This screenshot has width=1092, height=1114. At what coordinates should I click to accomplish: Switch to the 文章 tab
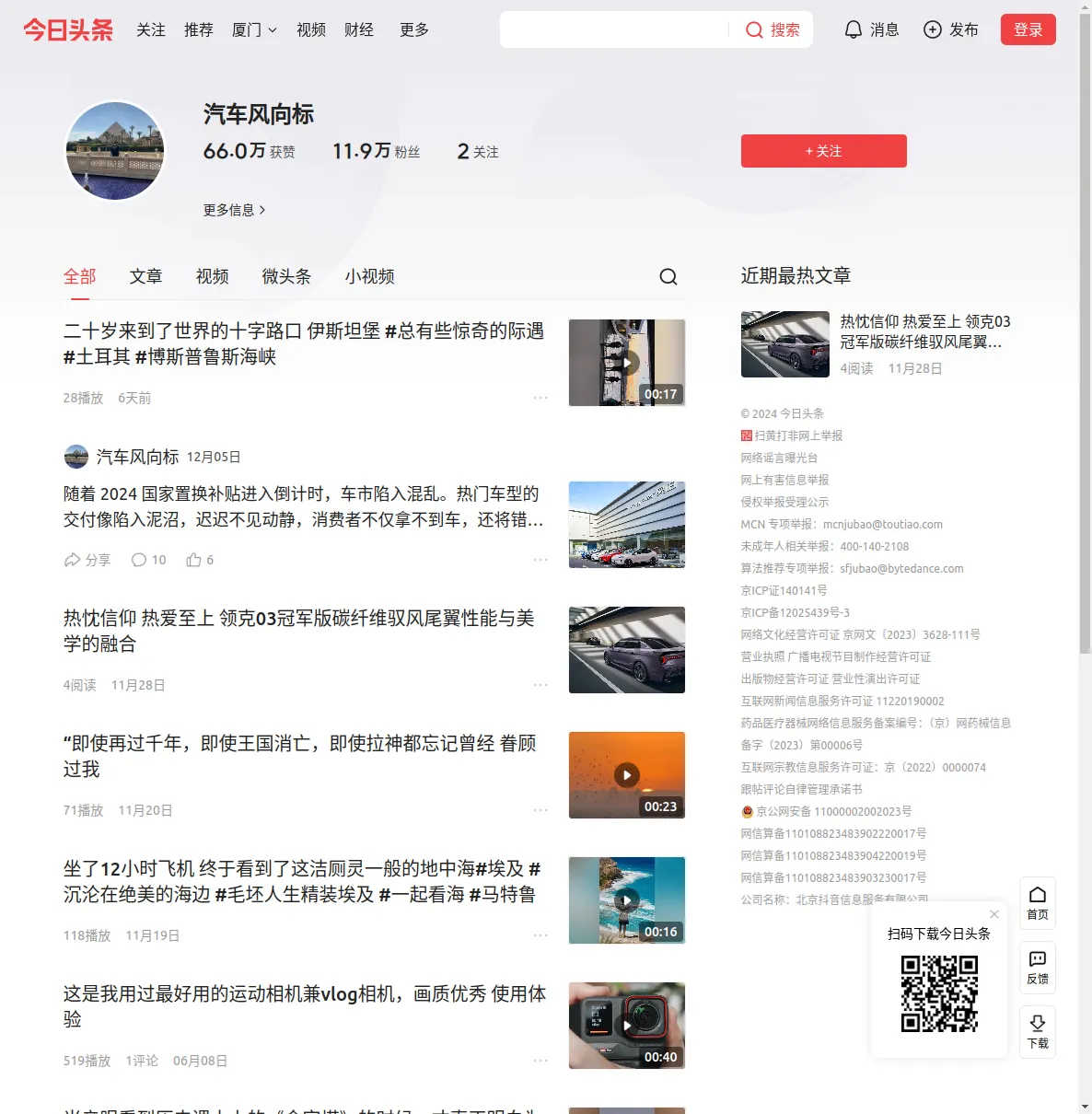tap(146, 276)
